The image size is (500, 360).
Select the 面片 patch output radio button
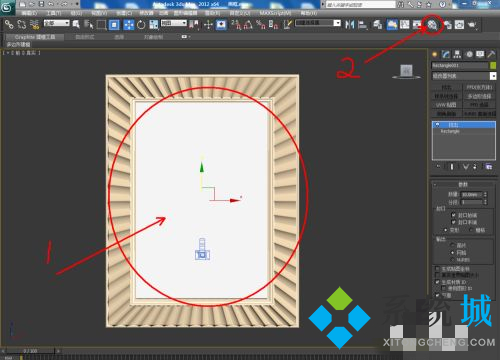(x=452, y=245)
